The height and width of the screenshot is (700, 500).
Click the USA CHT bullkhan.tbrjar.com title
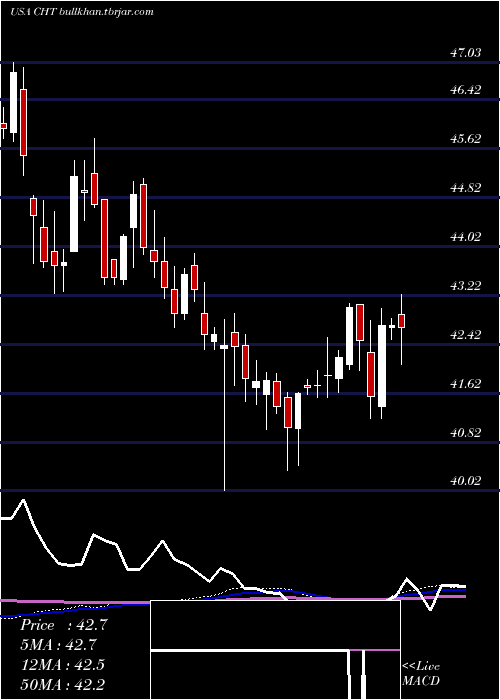(x=81, y=12)
